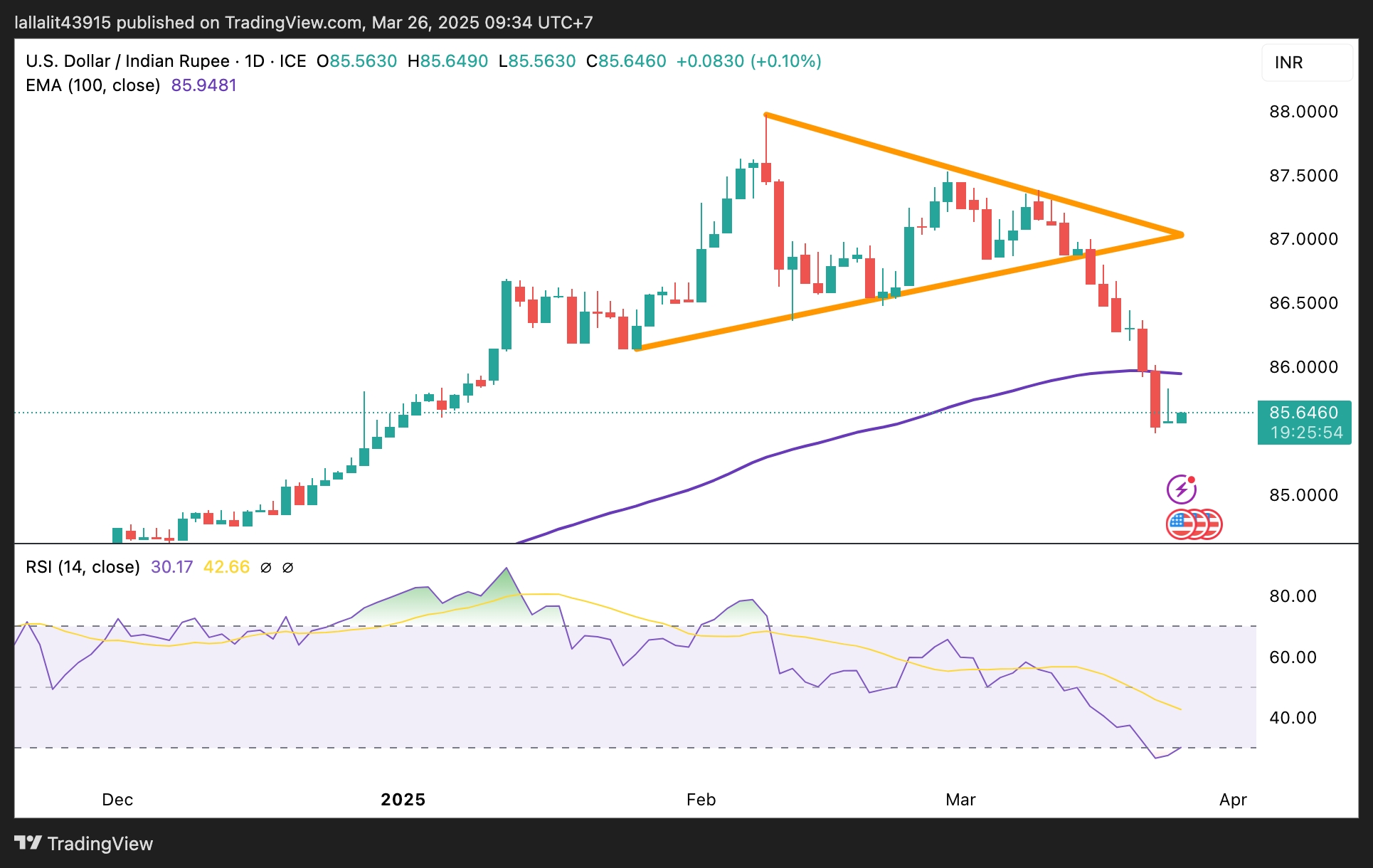Screen dimensions: 1373x868
Task: Click the TradingView brand text
Action: (x=100, y=844)
